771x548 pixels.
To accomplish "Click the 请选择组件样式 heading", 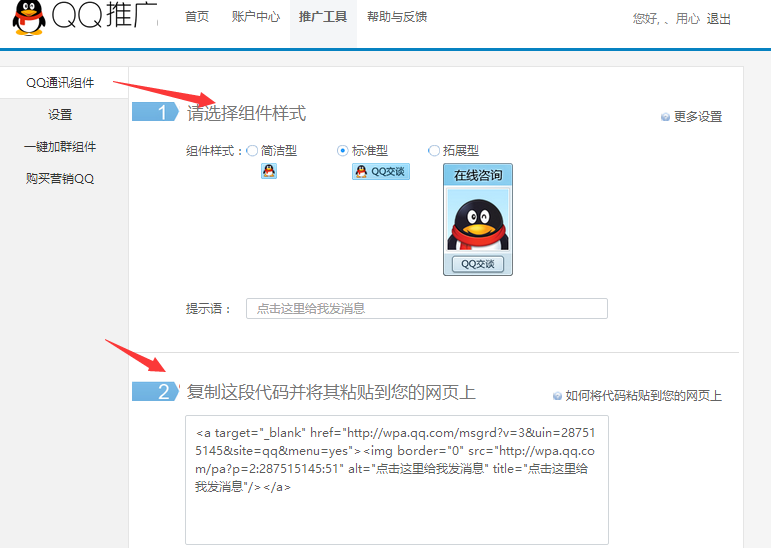I will [x=246, y=113].
